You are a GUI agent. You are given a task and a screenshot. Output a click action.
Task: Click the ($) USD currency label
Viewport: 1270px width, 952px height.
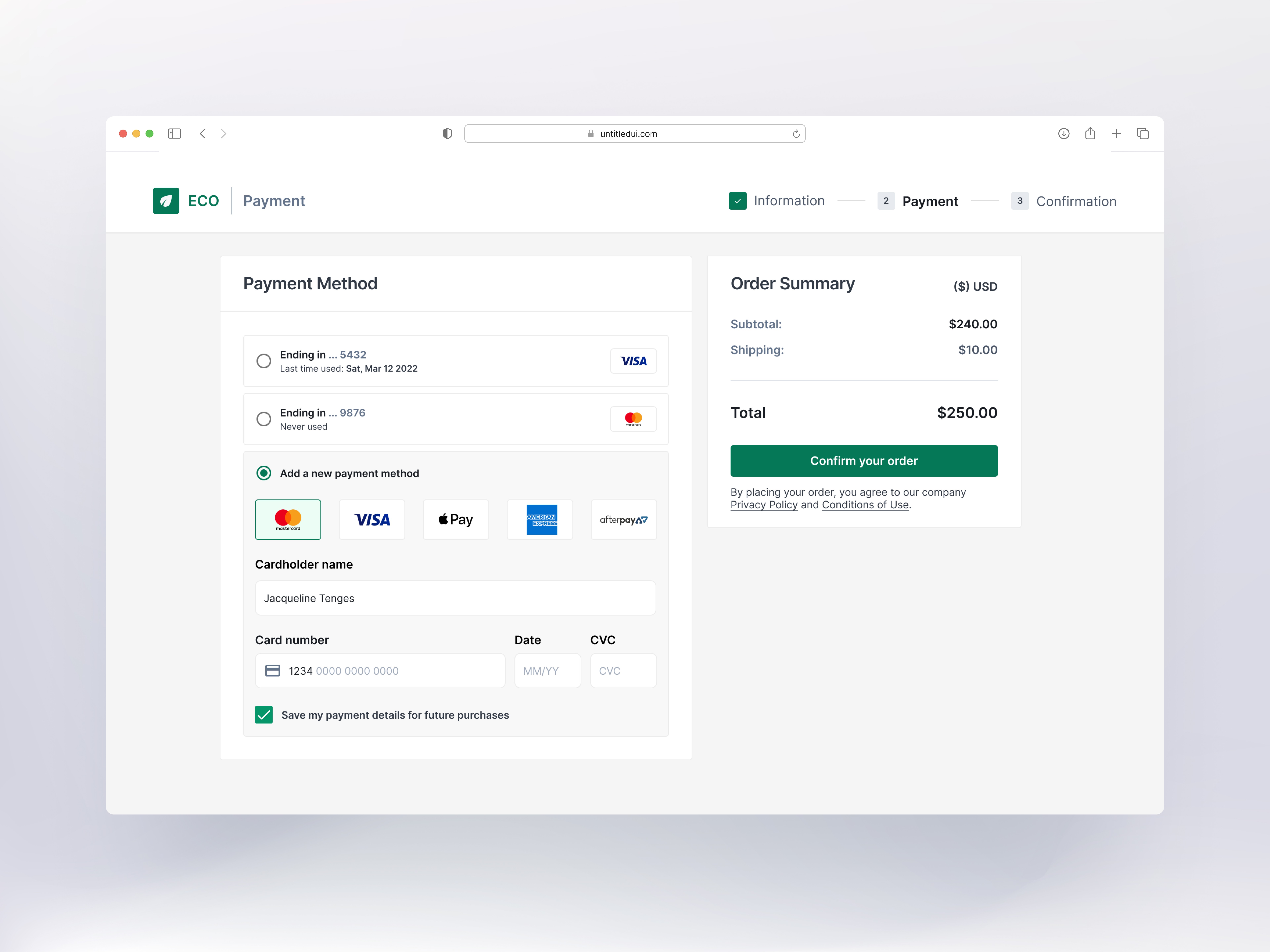(975, 286)
